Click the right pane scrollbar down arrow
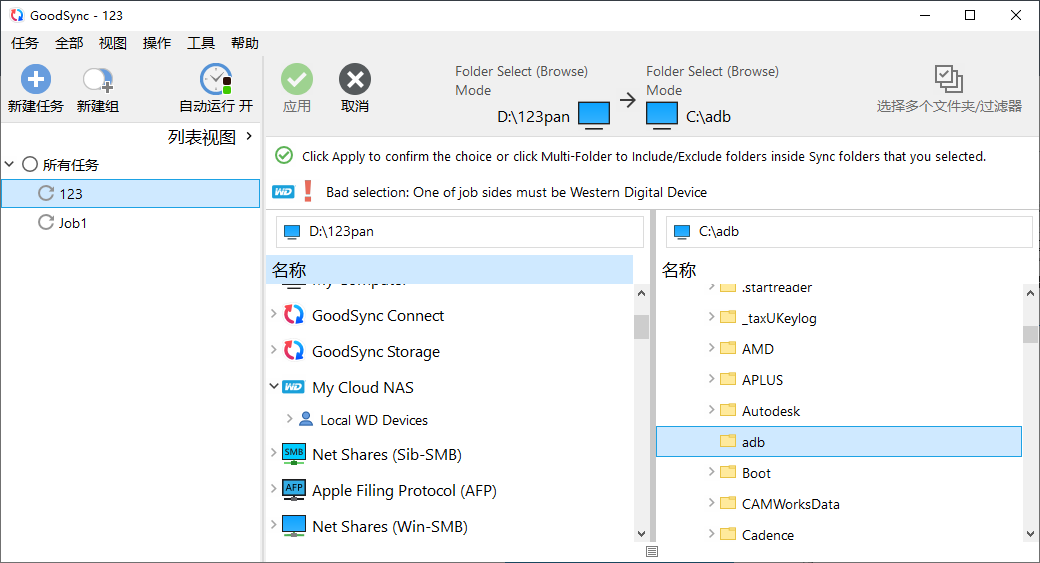This screenshot has width=1040, height=563. [x=1030, y=533]
